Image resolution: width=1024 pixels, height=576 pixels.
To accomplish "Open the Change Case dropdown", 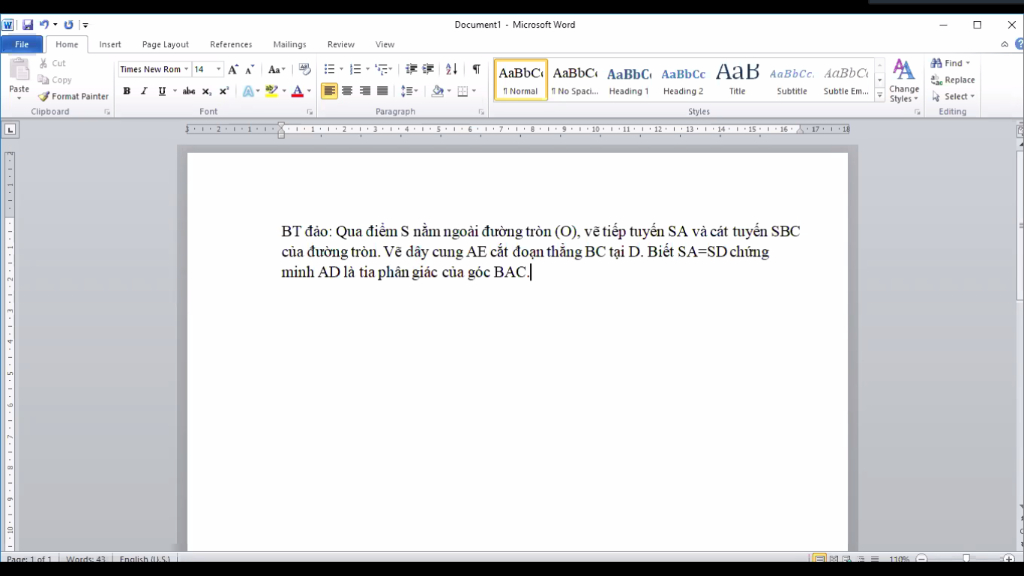I will (x=277, y=69).
